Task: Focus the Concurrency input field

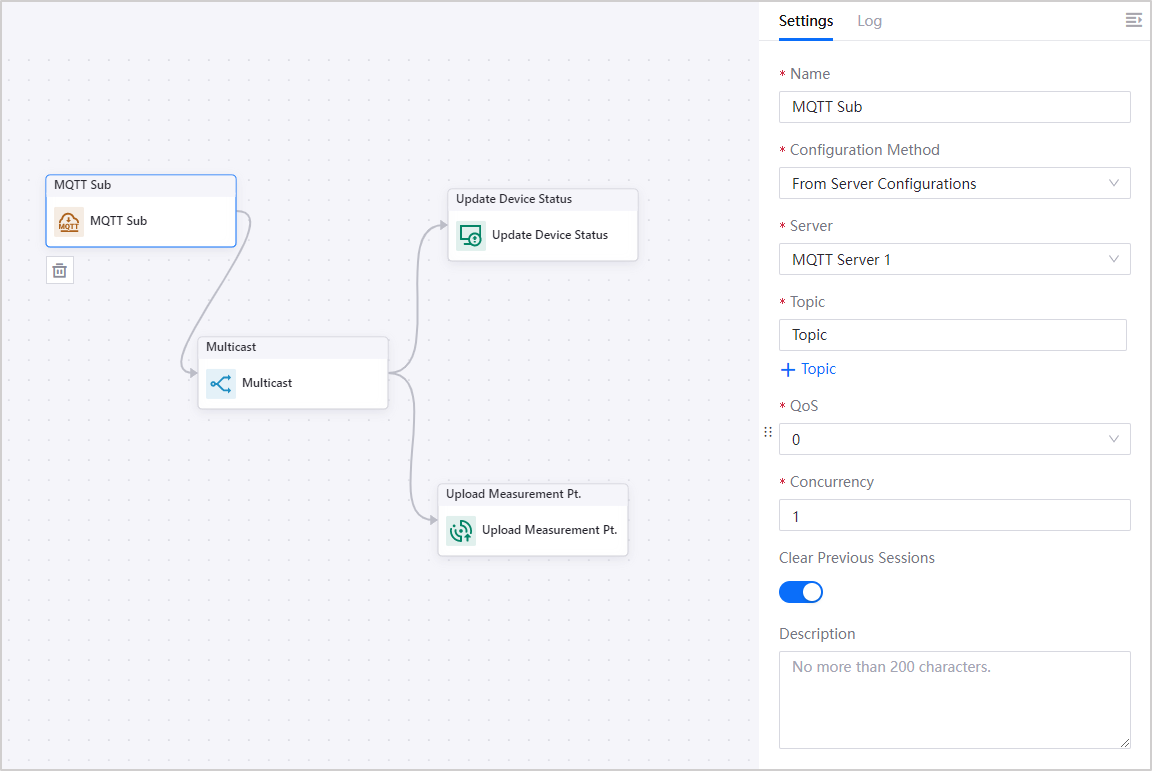Action: click(954, 515)
